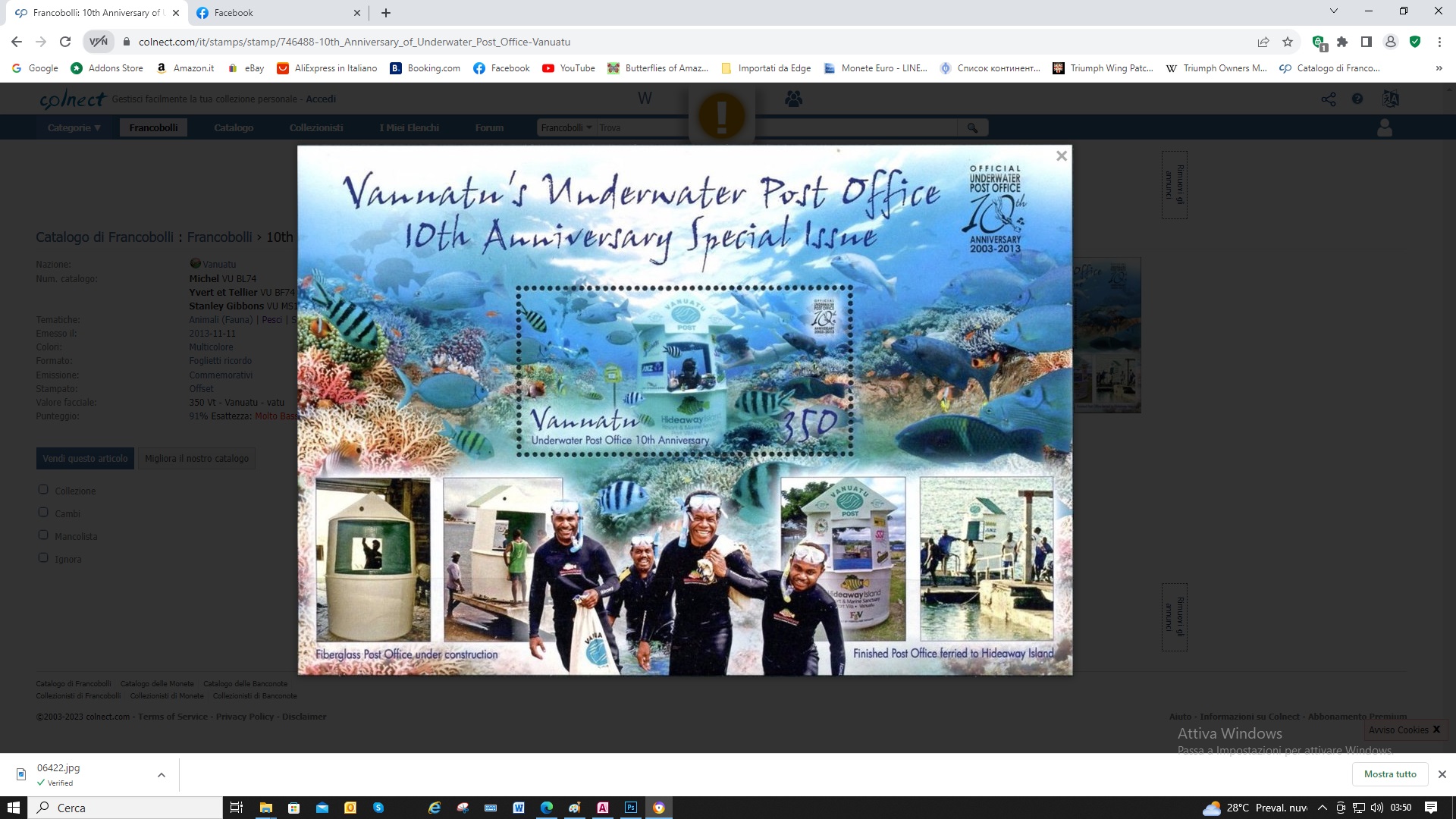1456x819 pixels.
Task: Open I Miei Elenchi menu item
Action: pyautogui.click(x=409, y=127)
